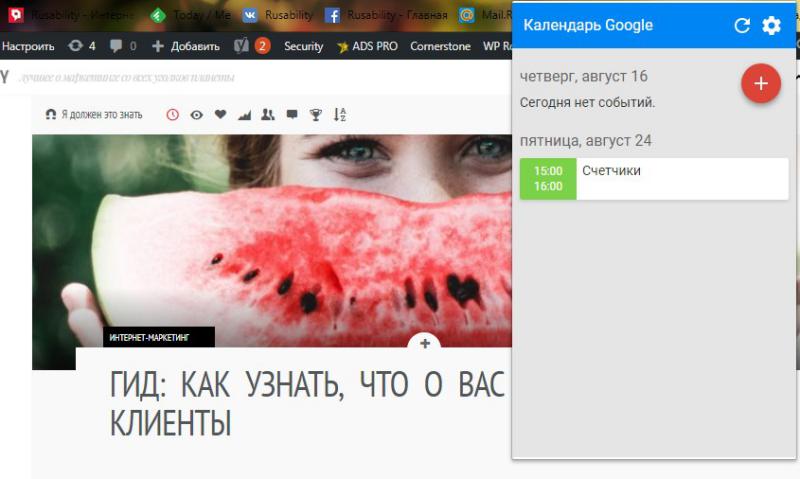Open the ИНТЕРНЕТ-МАРКЕТИНГ category label
The height and width of the screenshot is (479, 800).
click(x=159, y=337)
